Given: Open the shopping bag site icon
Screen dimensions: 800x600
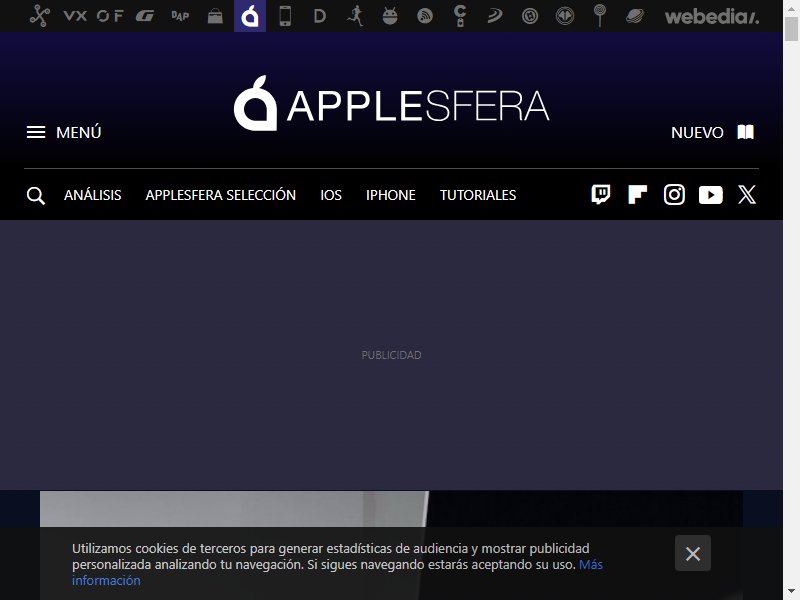Looking at the screenshot, I should tap(215, 16).
